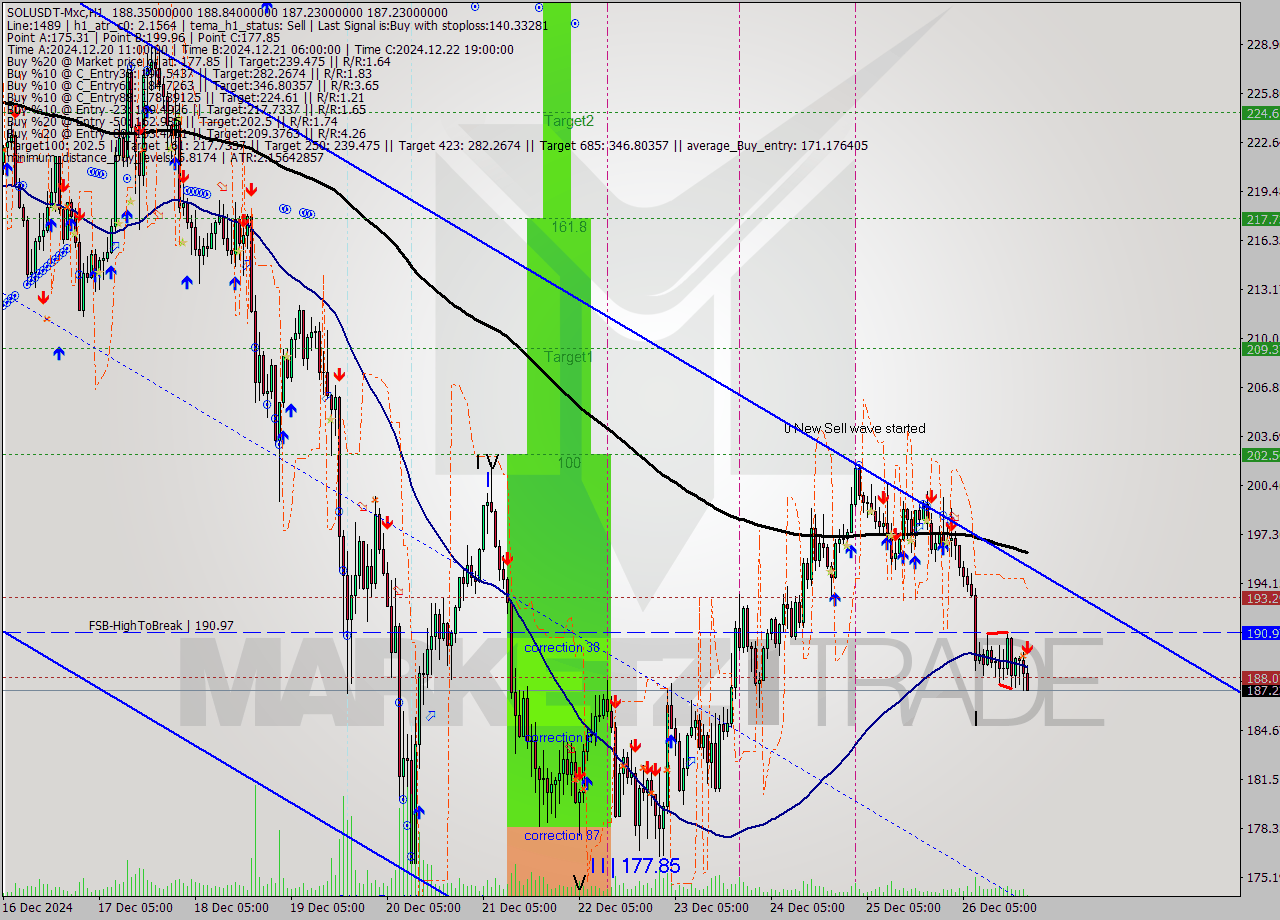Select the '100' Fibonacci level label

point(569,463)
